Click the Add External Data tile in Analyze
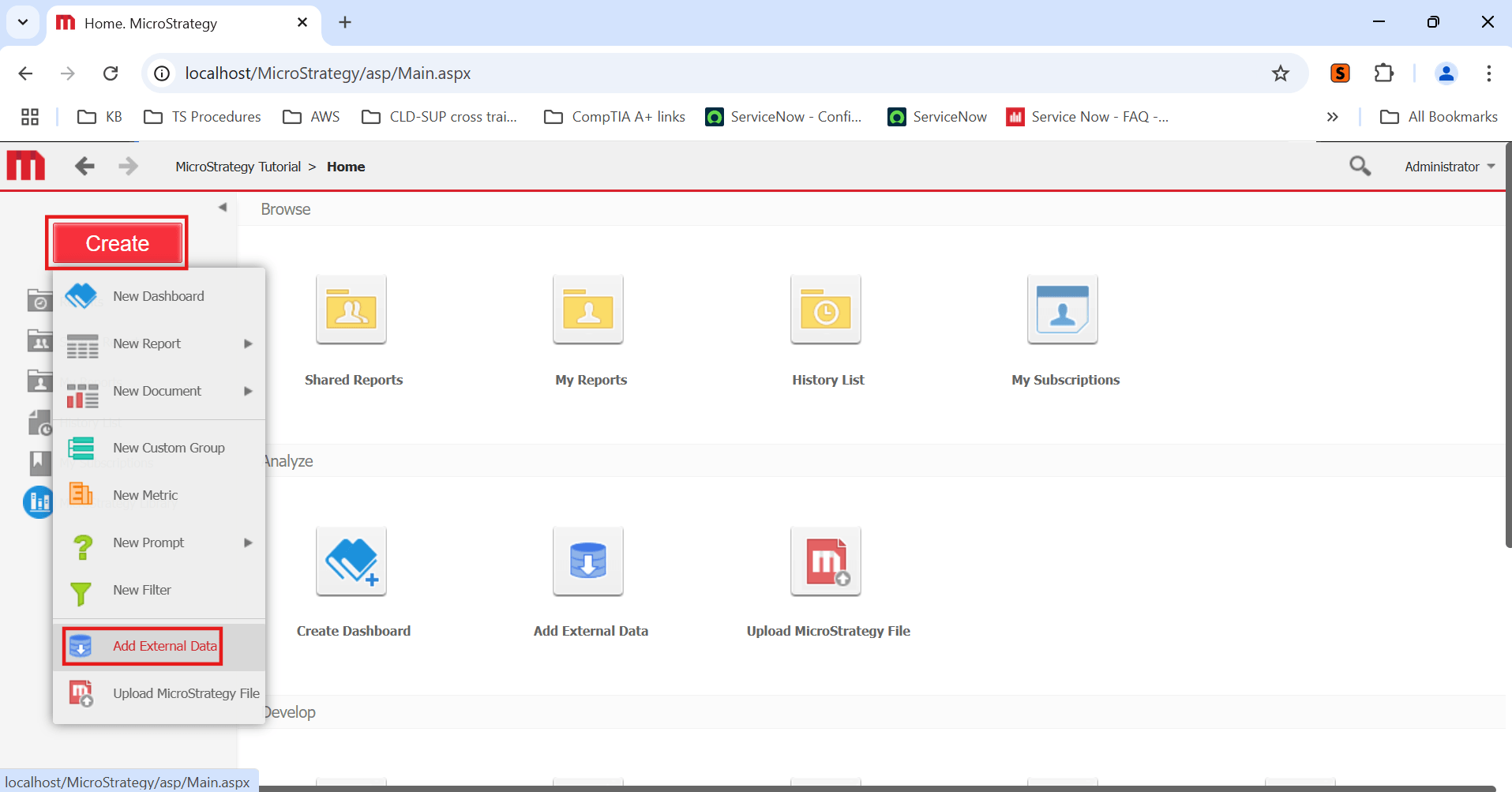The height and width of the screenshot is (792, 1512). (x=588, y=561)
